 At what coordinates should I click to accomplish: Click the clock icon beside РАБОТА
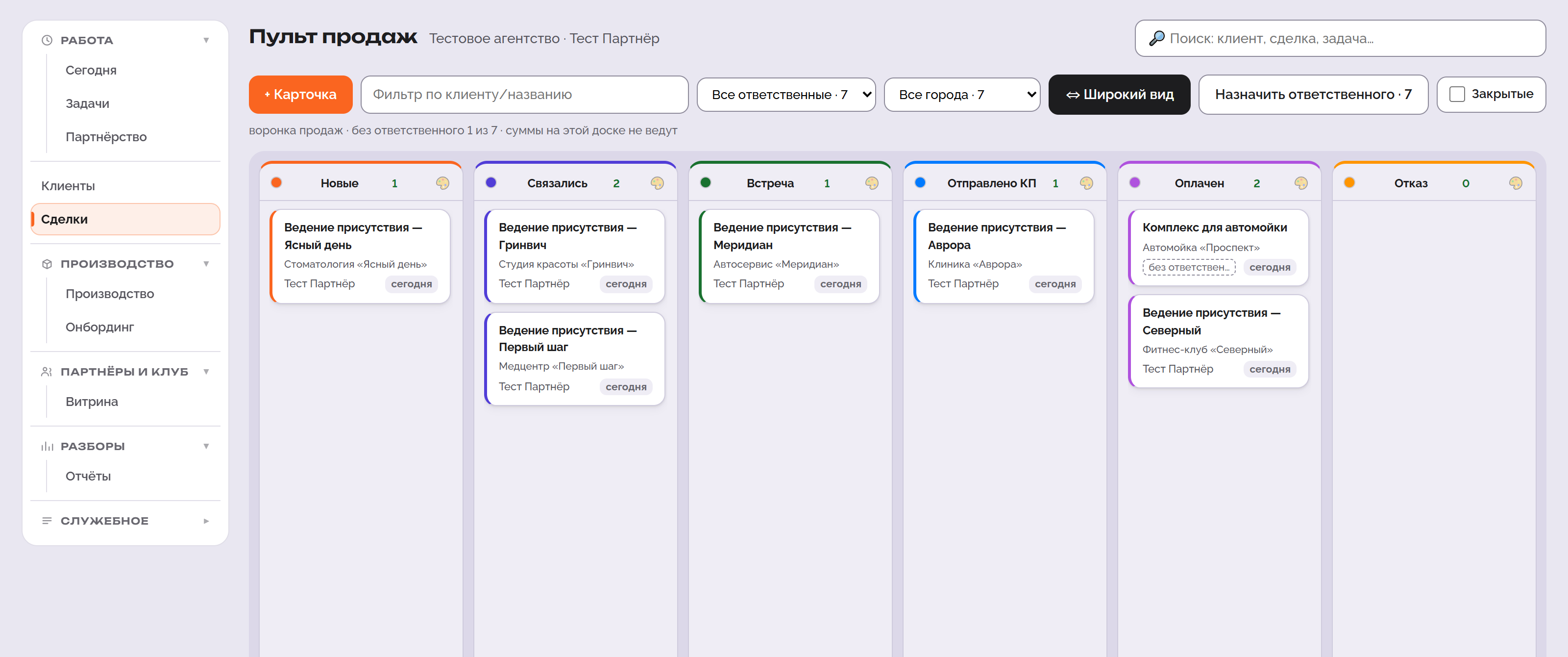47,40
